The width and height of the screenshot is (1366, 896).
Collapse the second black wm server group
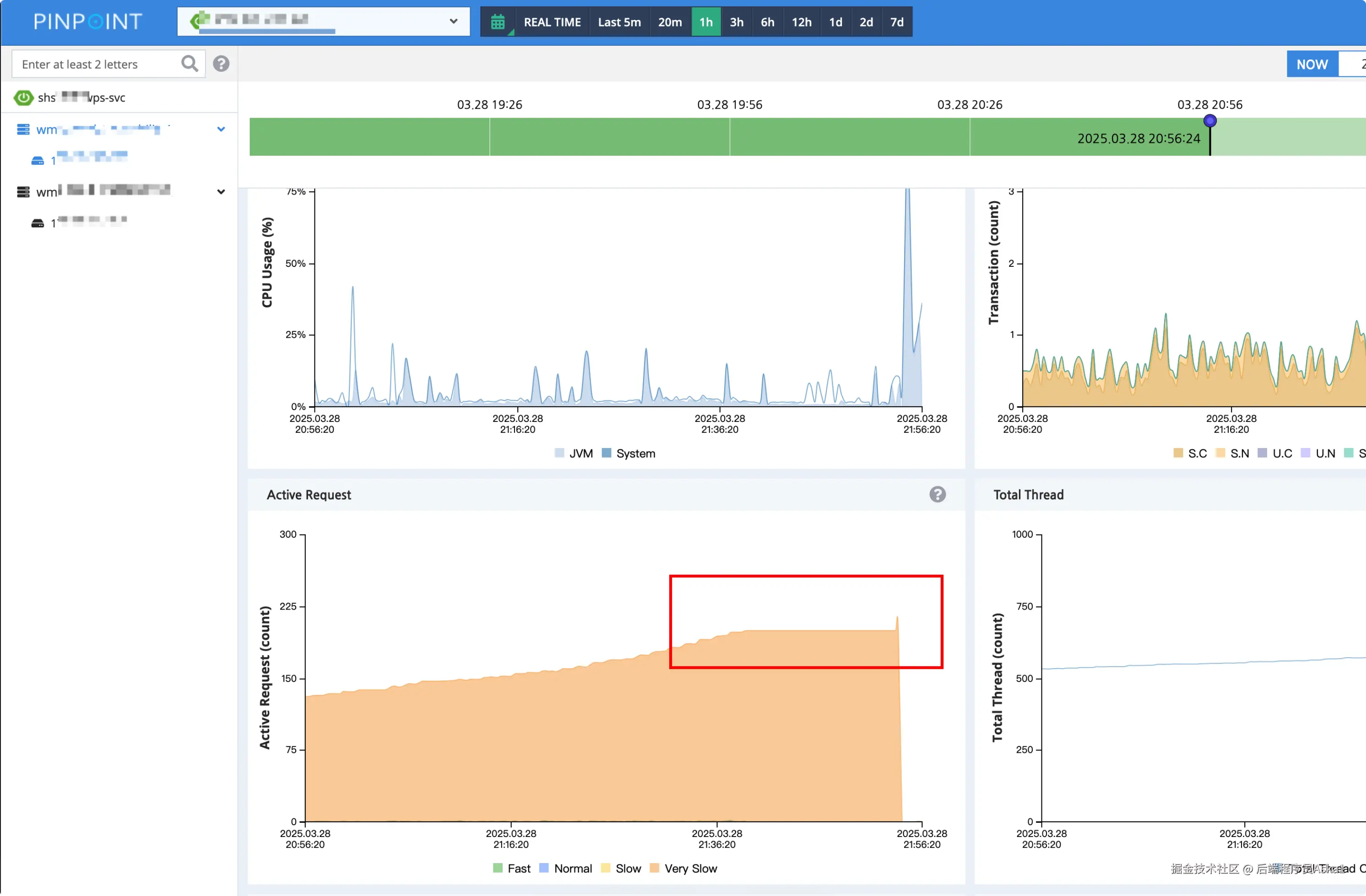click(221, 192)
